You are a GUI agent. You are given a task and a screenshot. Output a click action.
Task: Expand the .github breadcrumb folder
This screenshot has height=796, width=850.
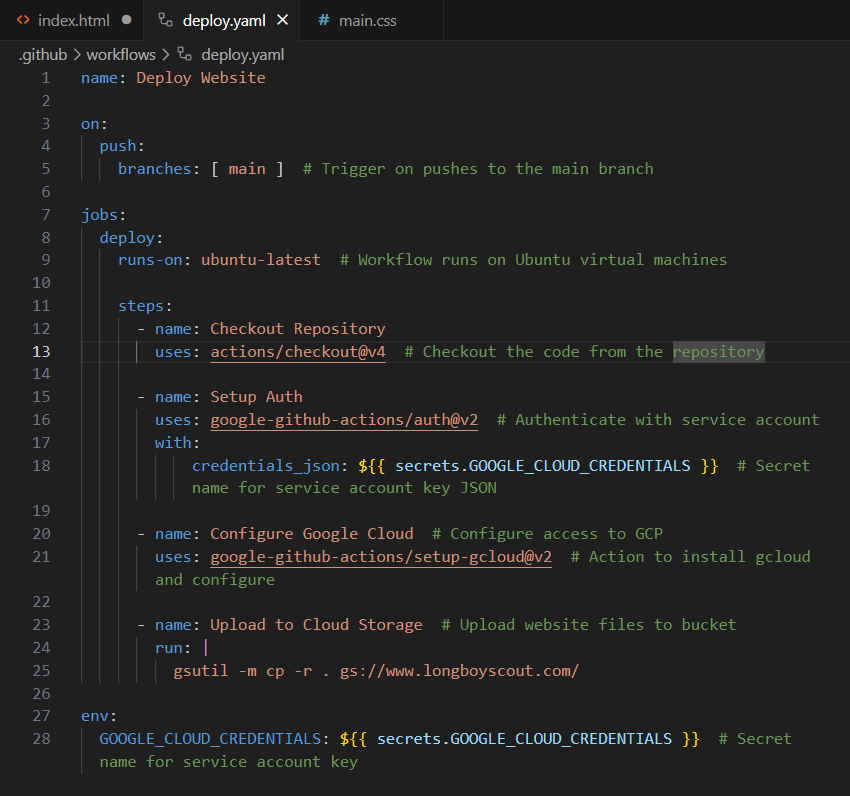(x=43, y=55)
